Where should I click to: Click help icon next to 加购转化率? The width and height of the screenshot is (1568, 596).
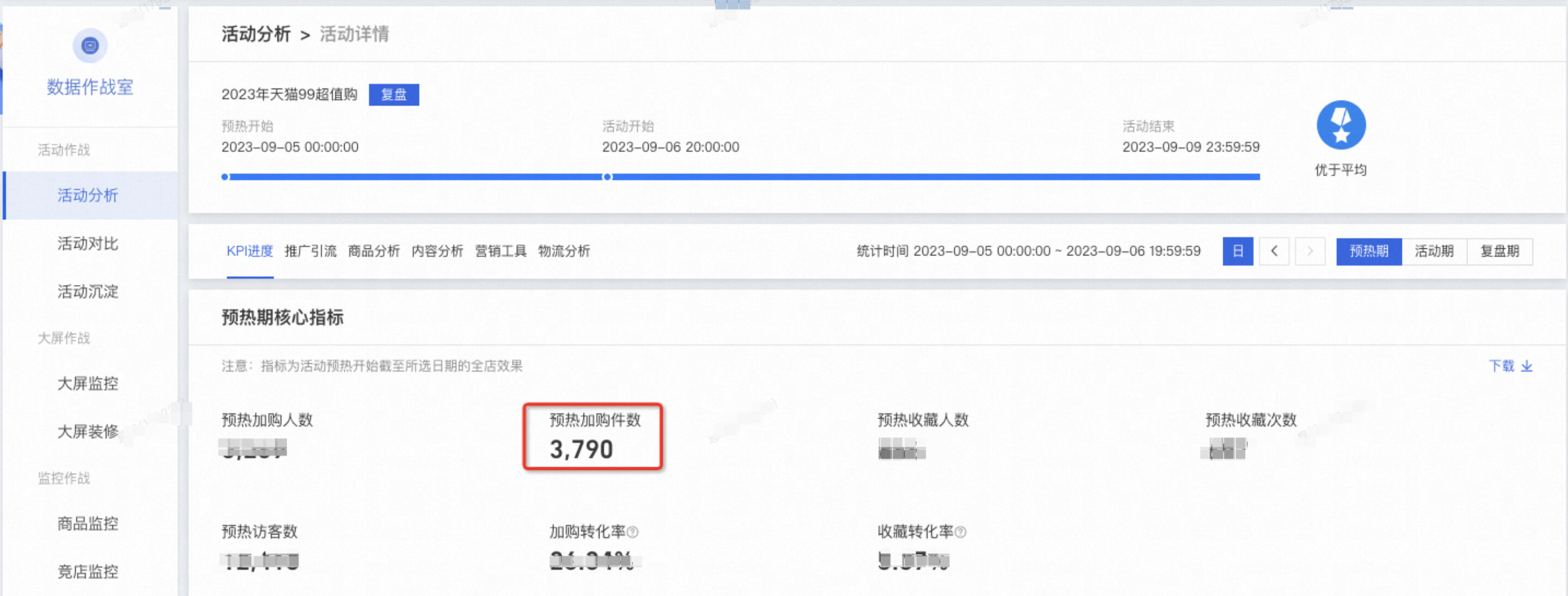pos(633,532)
